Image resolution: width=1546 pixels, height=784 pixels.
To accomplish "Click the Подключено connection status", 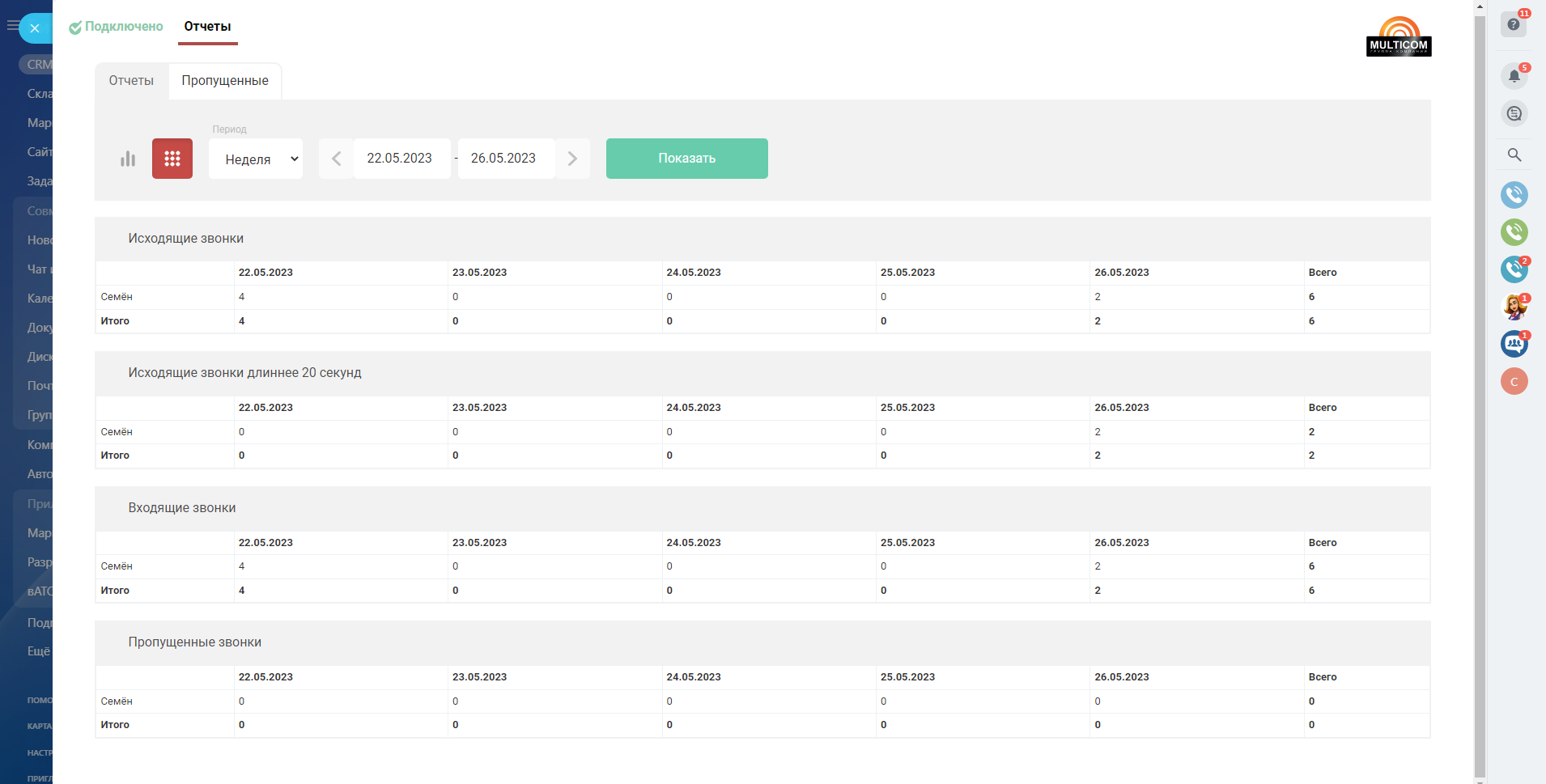I will click(x=117, y=27).
